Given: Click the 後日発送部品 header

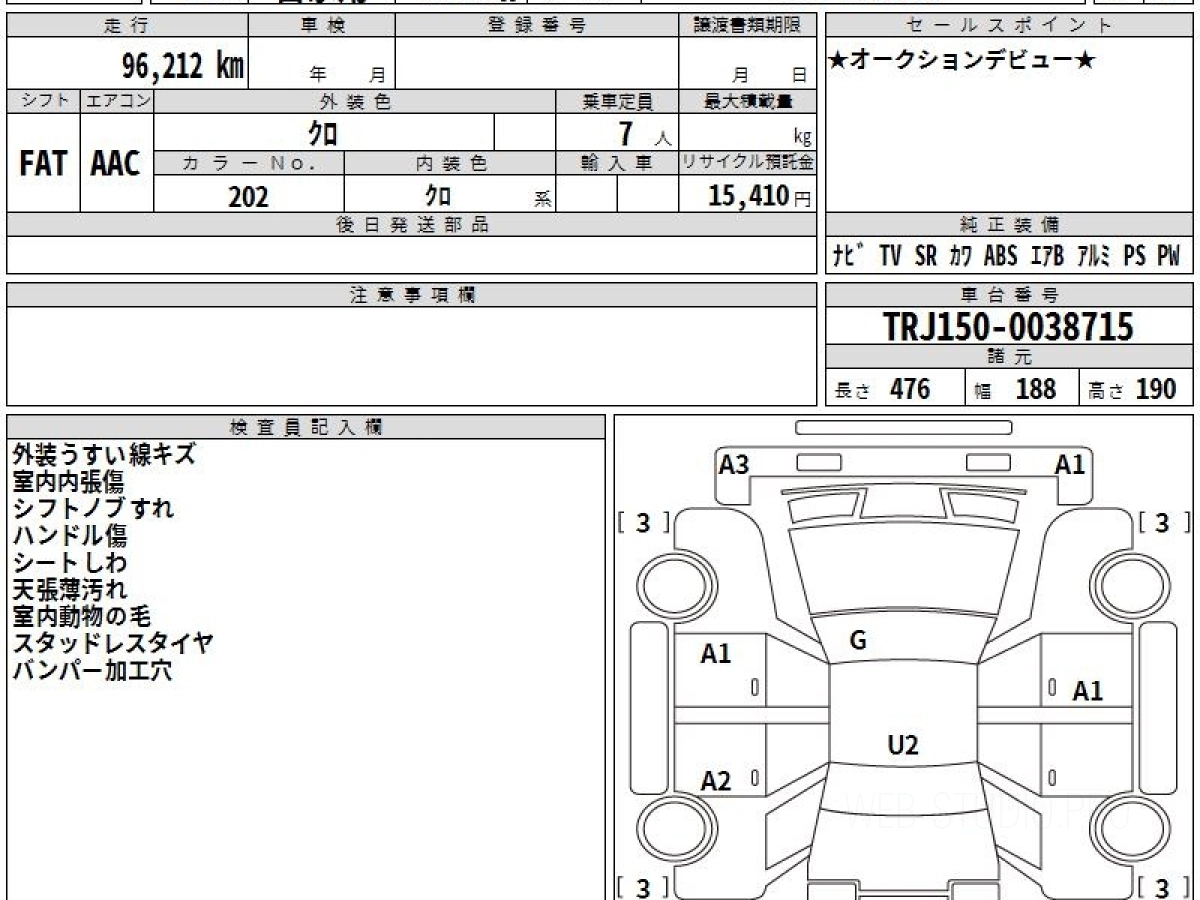Looking at the screenshot, I should coord(412,225).
